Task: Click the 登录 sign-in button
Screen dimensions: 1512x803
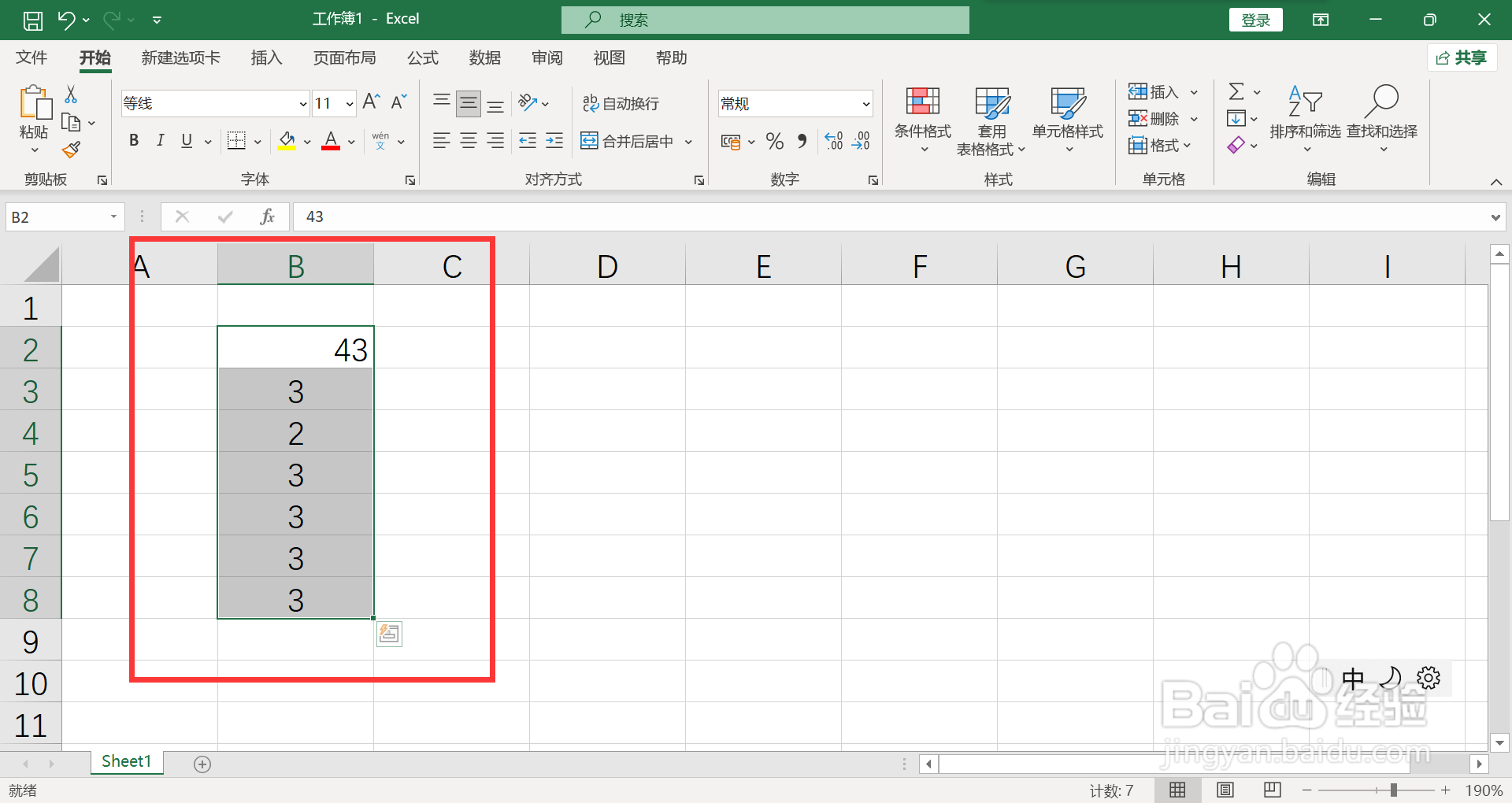Action: (1256, 20)
